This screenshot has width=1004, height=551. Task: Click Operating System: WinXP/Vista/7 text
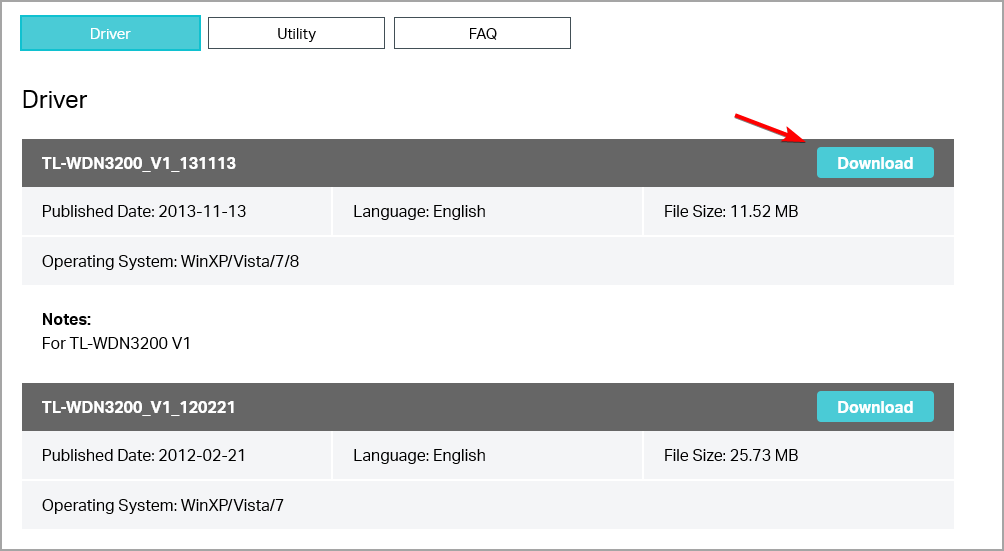(x=163, y=506)
